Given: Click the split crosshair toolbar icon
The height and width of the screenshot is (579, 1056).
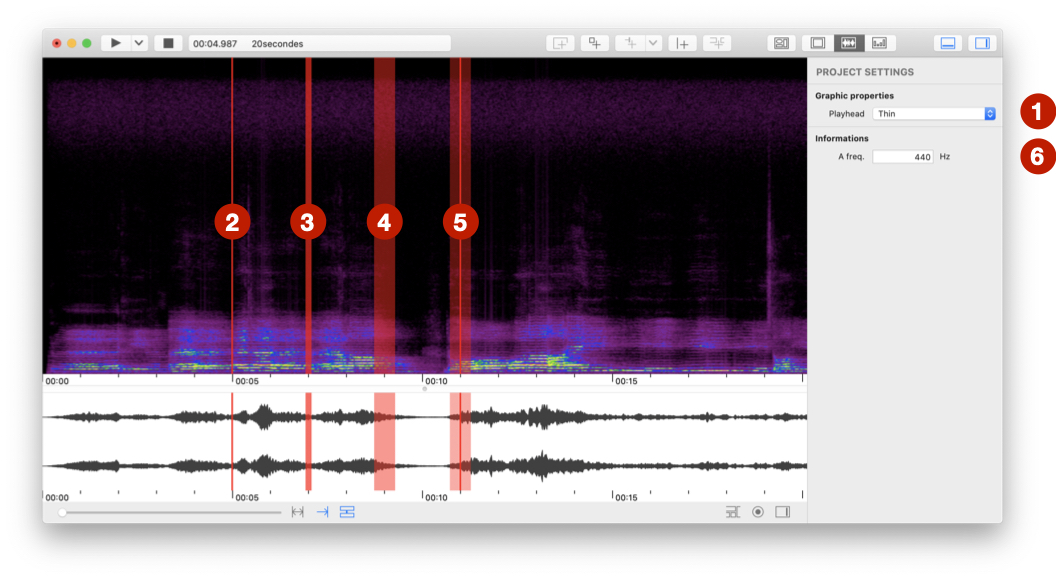Looking at the screenshot, I should click(x=717, y=43).
